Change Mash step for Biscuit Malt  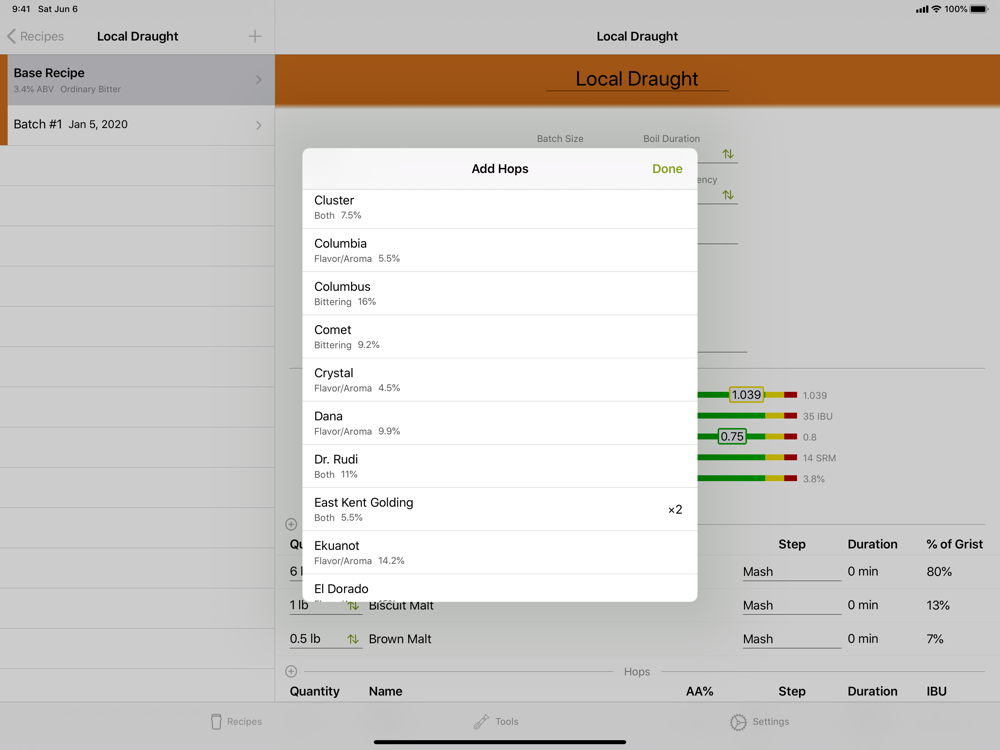[791, 605]
